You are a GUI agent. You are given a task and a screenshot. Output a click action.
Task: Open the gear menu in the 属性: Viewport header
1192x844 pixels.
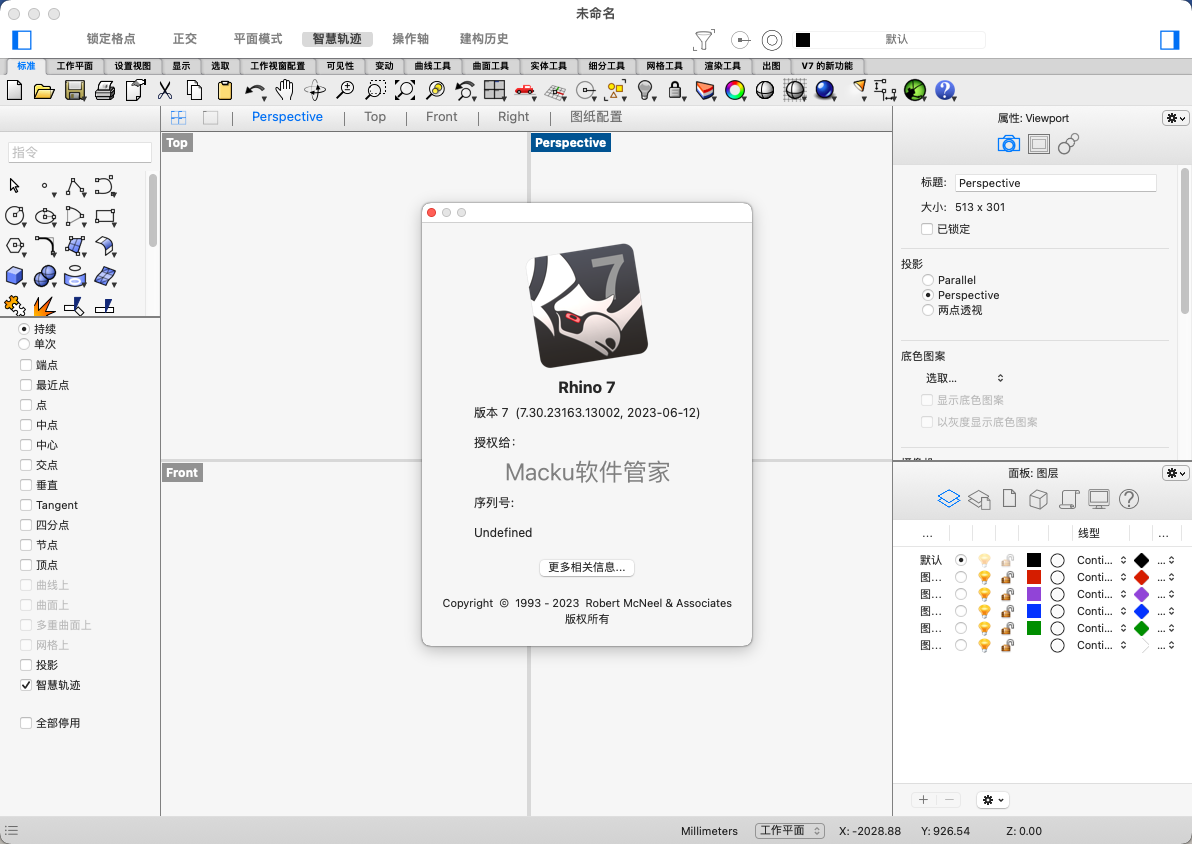coord(1175,118)
